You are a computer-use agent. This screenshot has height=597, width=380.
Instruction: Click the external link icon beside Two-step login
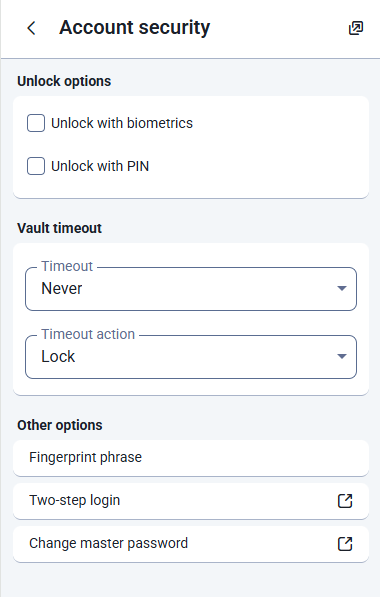click(345, 501)
